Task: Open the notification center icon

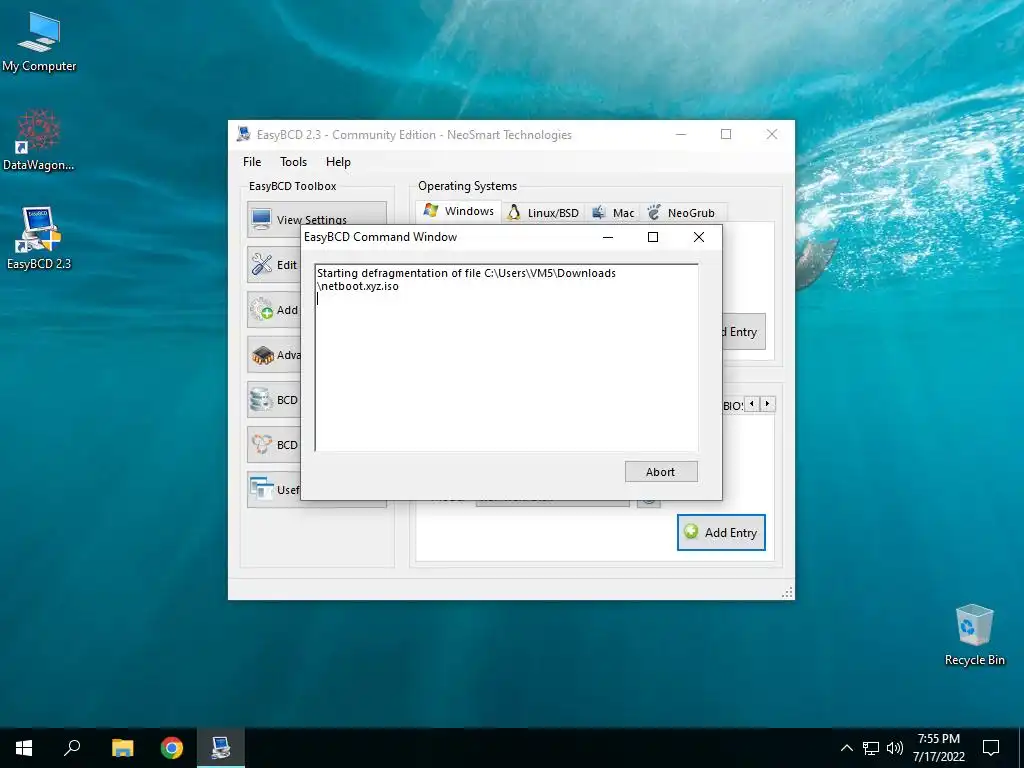Action: (991, 748)
